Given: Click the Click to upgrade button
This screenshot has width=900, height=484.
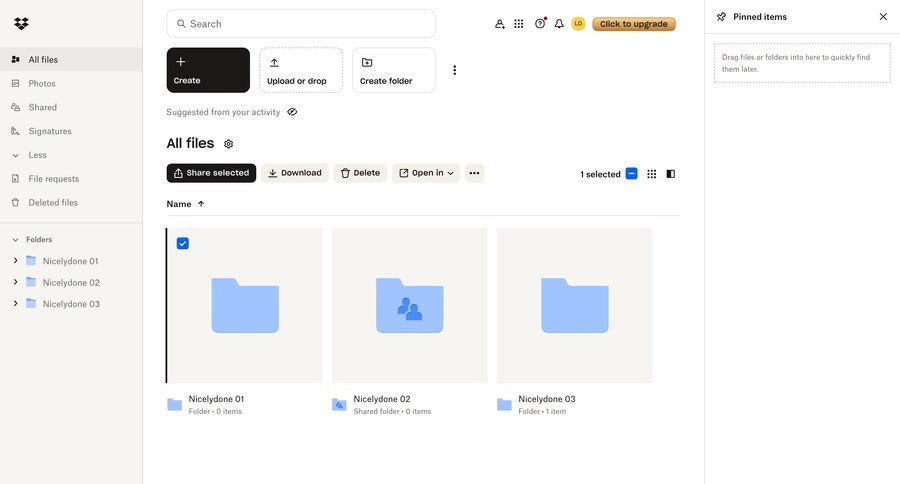Looking at the screenshot, I should point(634,24).
